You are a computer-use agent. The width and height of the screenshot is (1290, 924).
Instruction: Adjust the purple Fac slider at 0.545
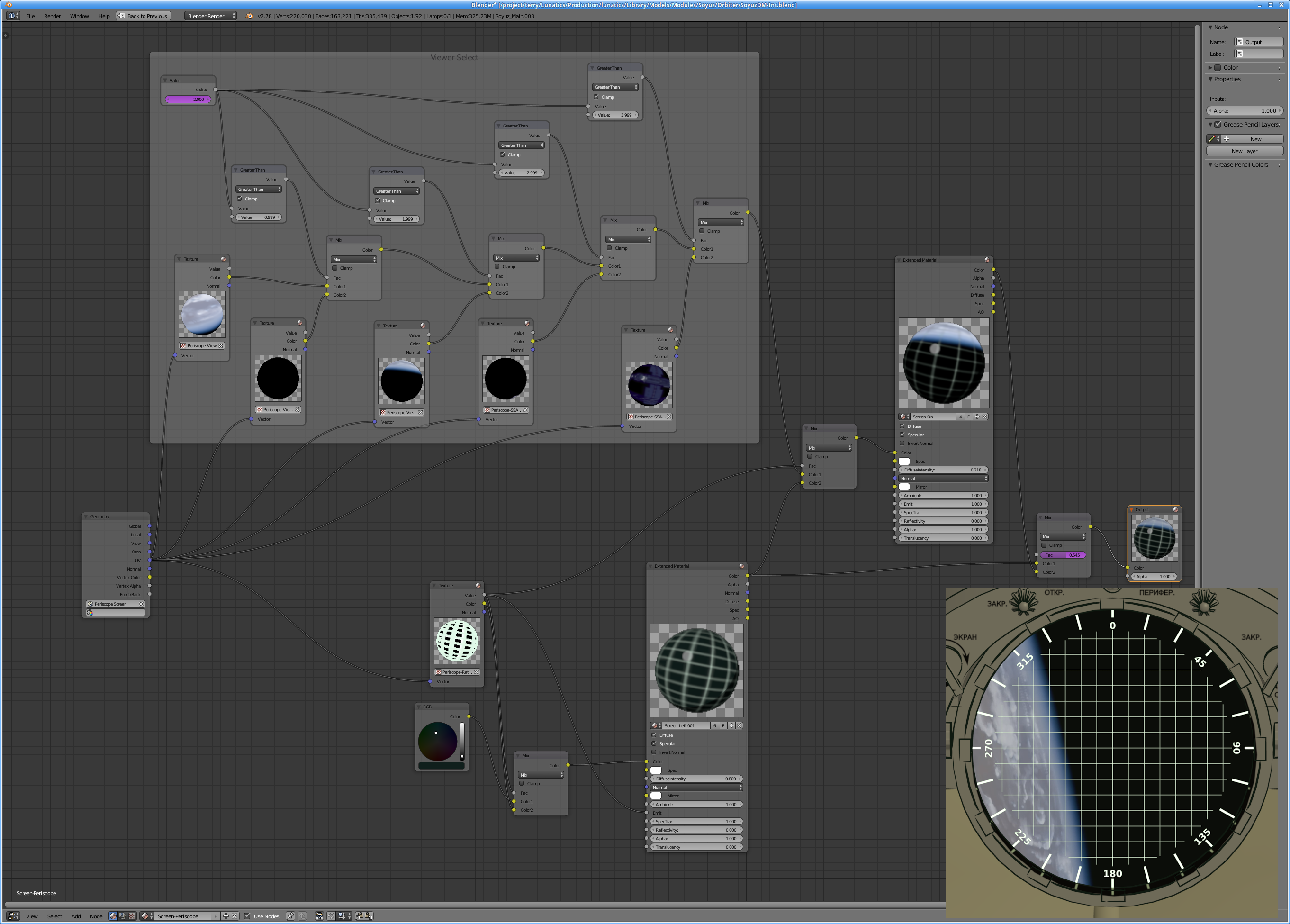[1062, 555]
